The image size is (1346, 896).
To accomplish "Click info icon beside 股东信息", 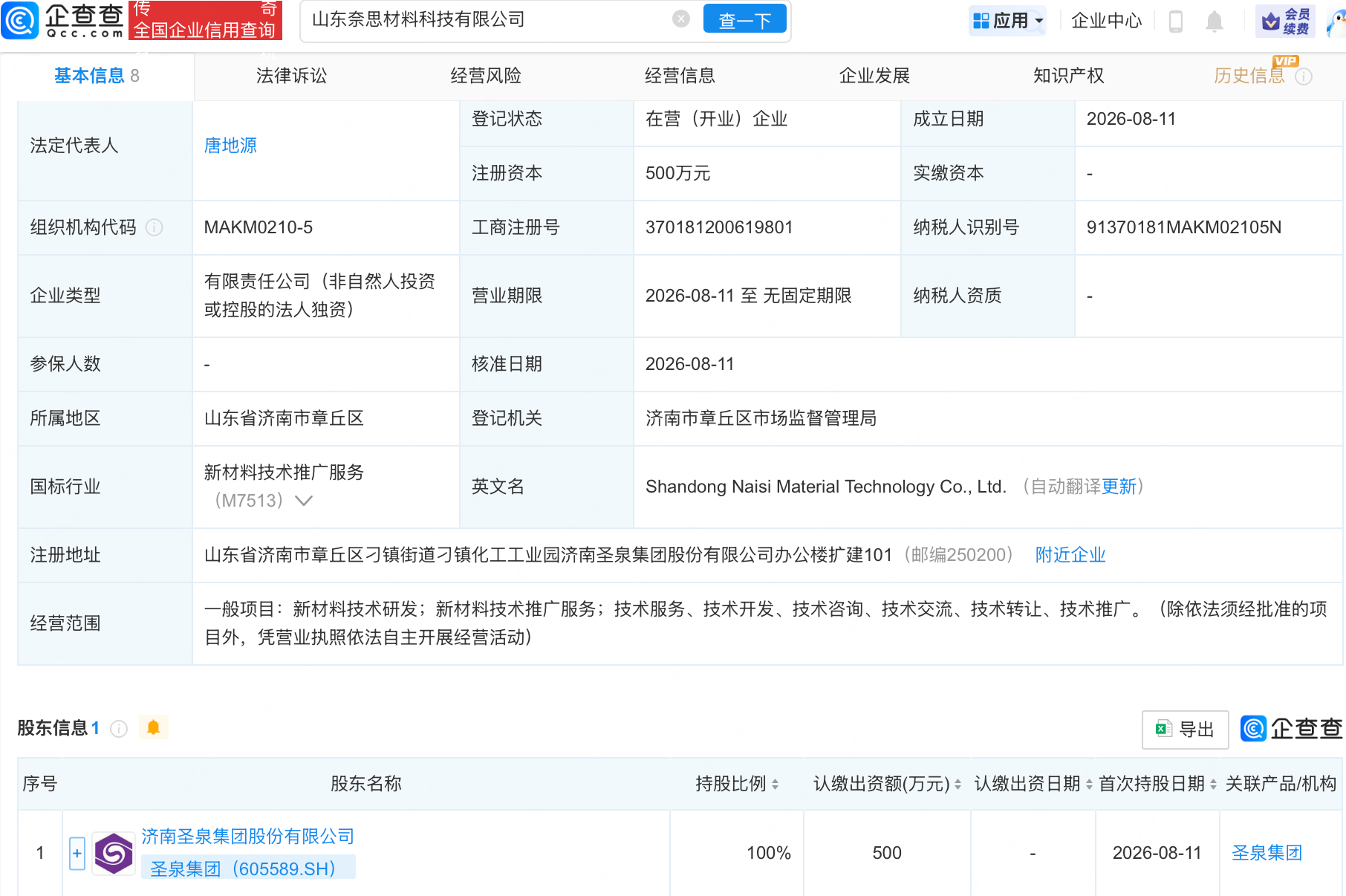I will point(119,729).
